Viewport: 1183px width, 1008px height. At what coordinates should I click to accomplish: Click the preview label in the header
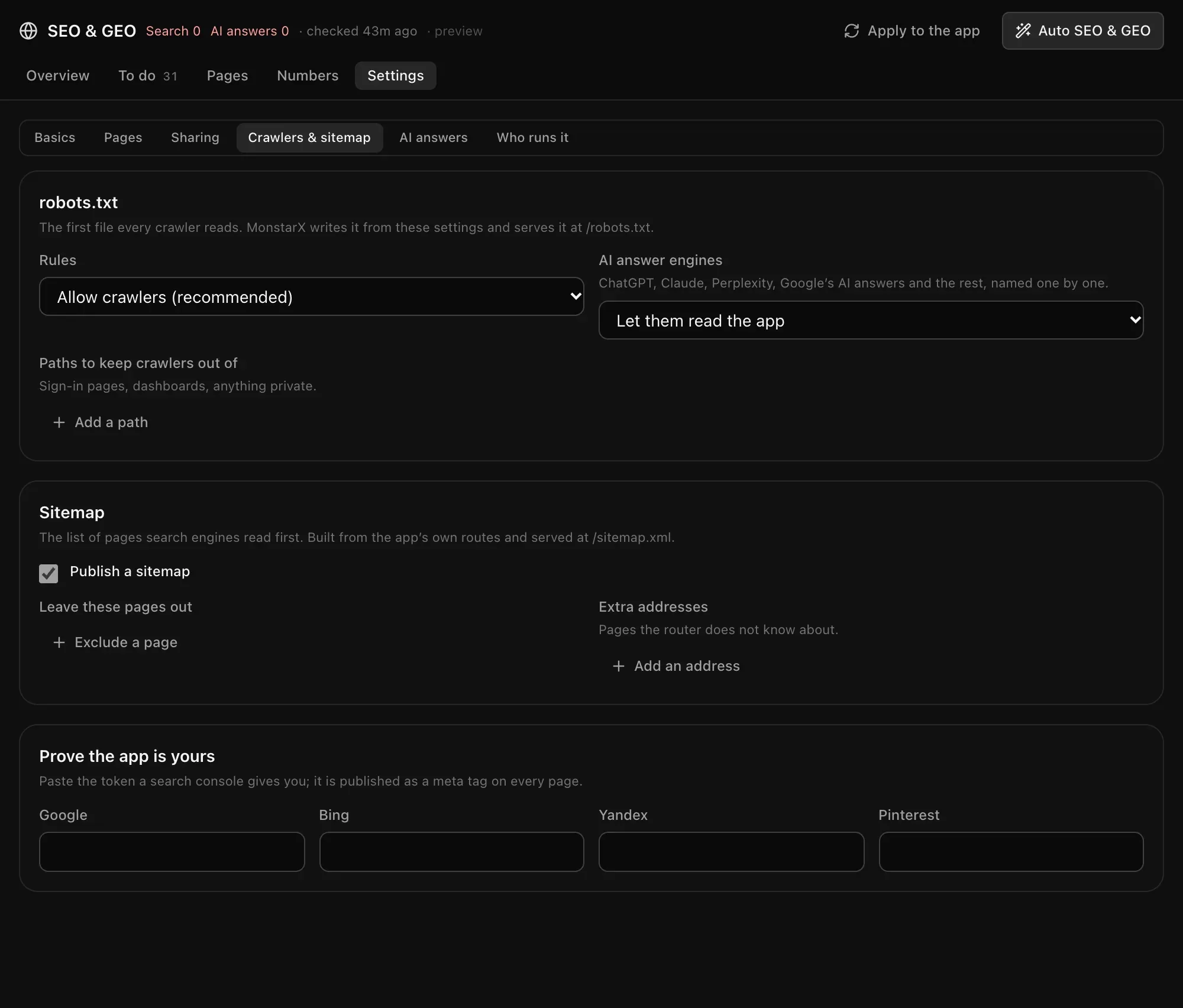click(x=458, y=31)
